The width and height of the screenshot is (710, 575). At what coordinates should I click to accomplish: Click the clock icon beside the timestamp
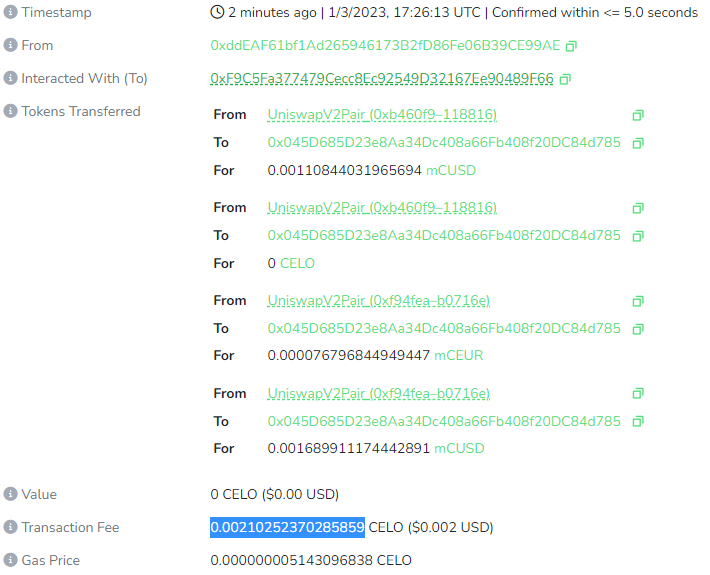coord(217,12)
